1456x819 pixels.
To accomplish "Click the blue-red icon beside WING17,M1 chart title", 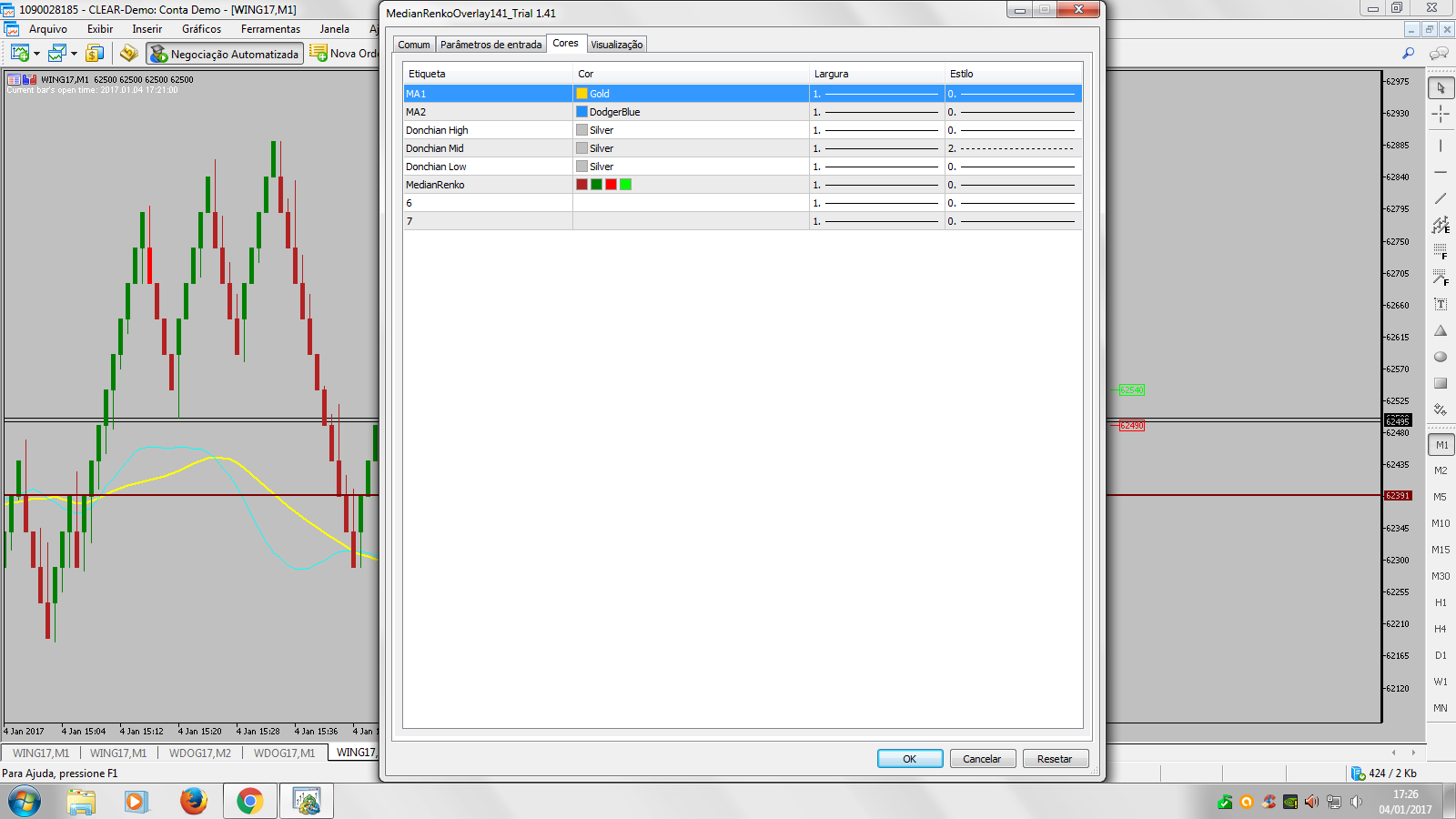I will point(29,79).
